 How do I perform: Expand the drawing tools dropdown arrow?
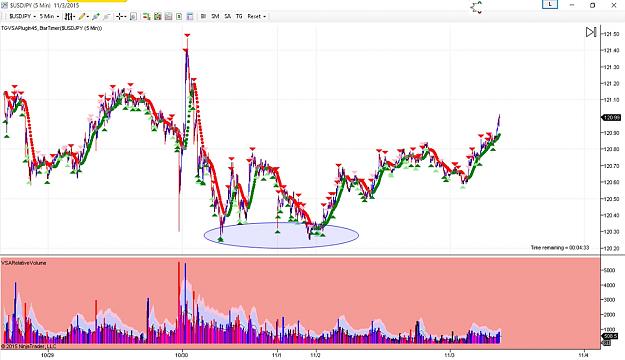[x=88, y=16]
